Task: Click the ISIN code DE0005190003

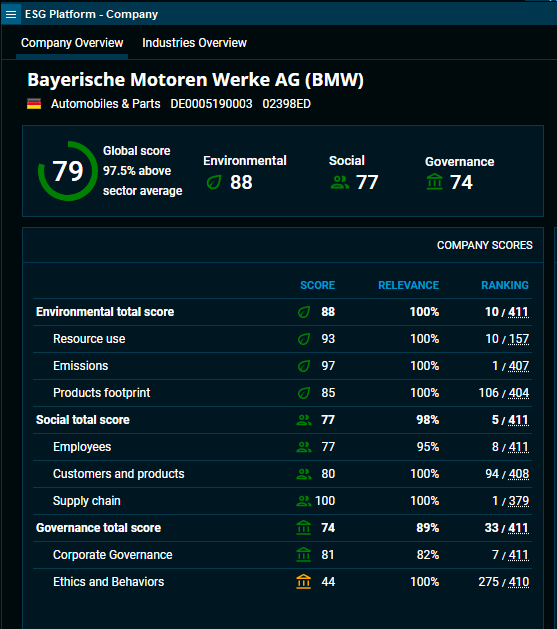Action: tap(211, 104)
